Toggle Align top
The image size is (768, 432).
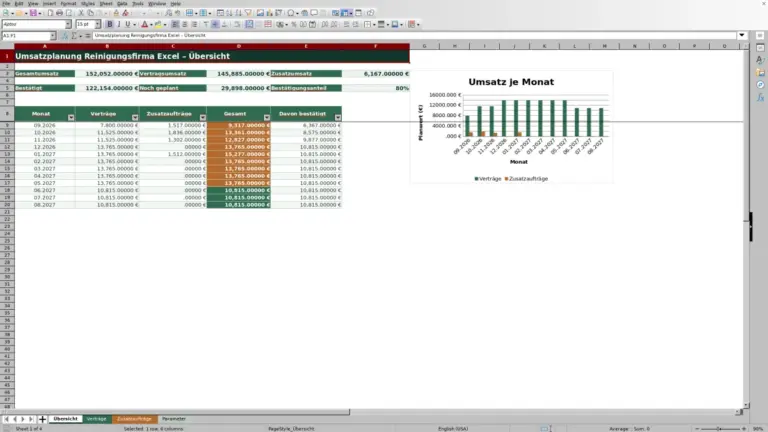[x=206, y=24]
